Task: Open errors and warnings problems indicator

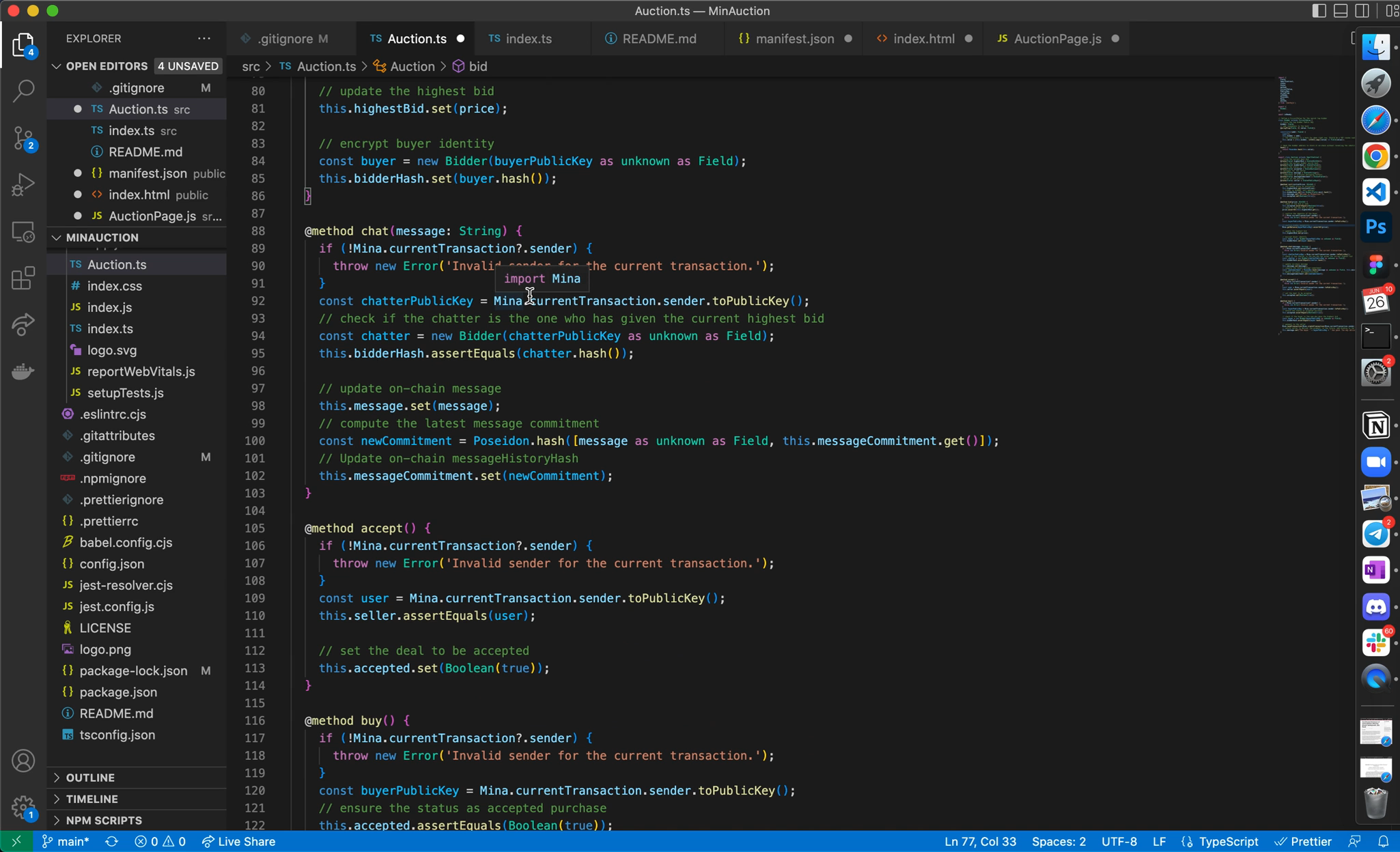Action: [x=160, y=841]
